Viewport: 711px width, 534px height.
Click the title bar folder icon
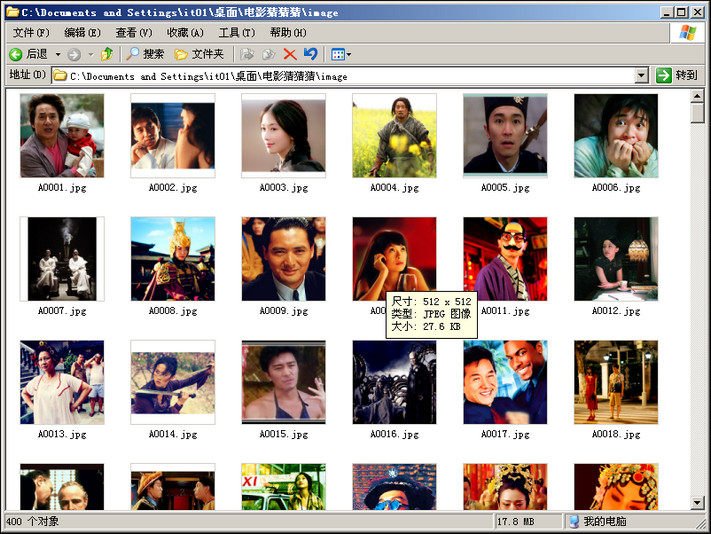(13, 12)
